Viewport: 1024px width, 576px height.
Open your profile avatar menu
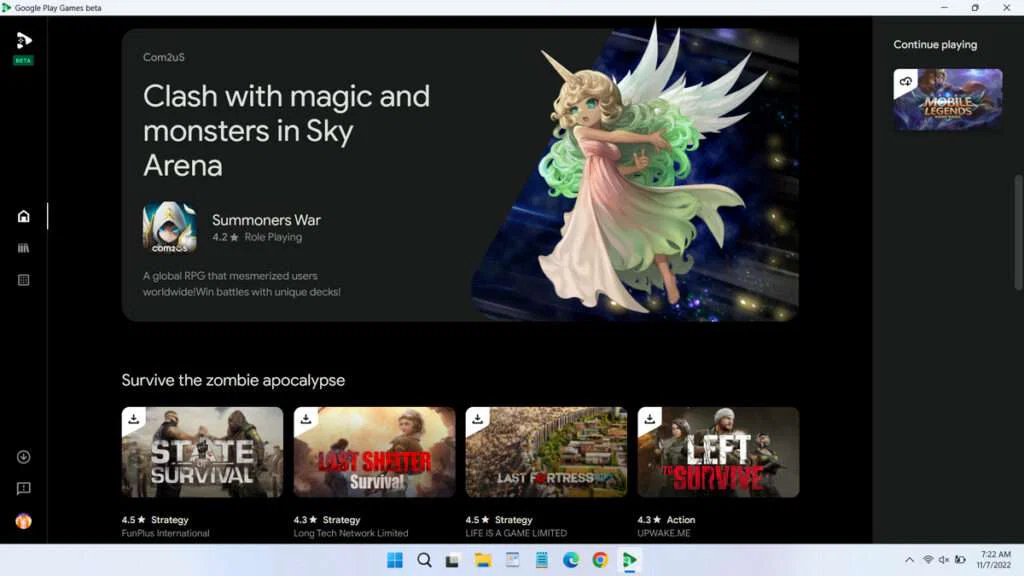point(22,520)
